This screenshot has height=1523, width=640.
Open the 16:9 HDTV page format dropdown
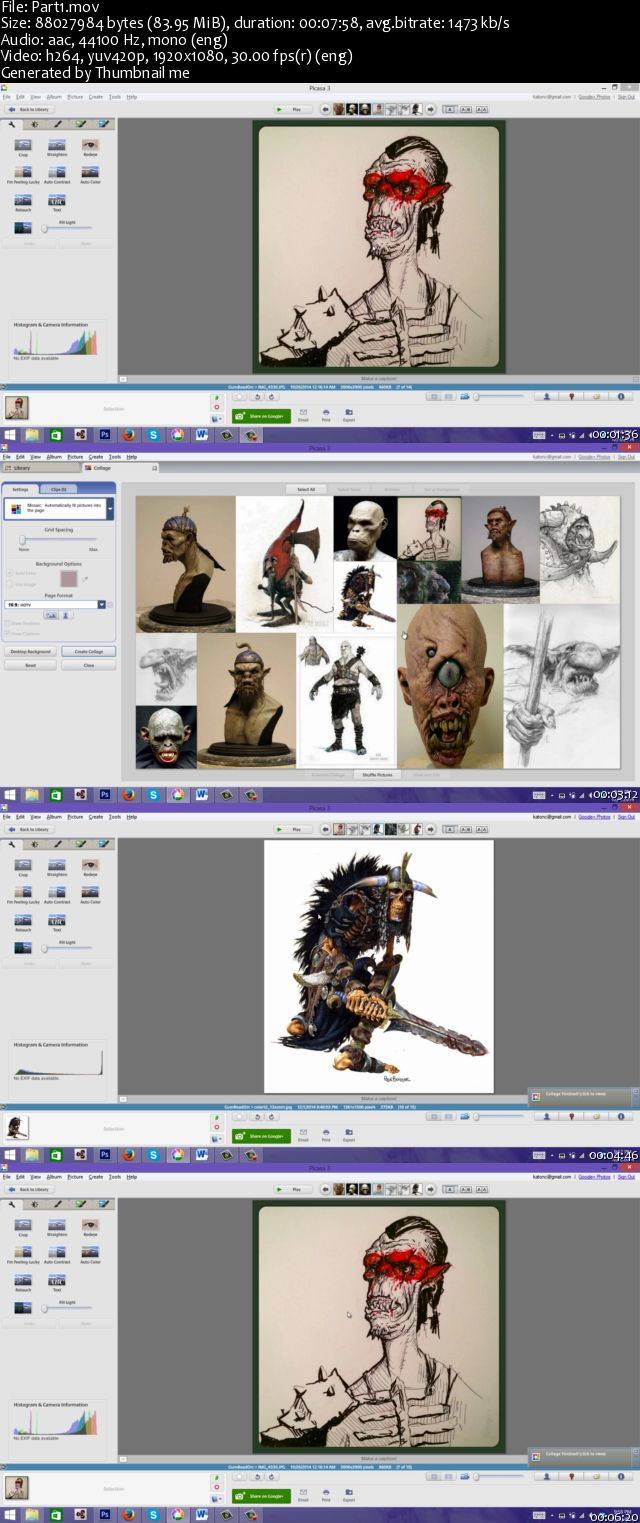[104, 604]
